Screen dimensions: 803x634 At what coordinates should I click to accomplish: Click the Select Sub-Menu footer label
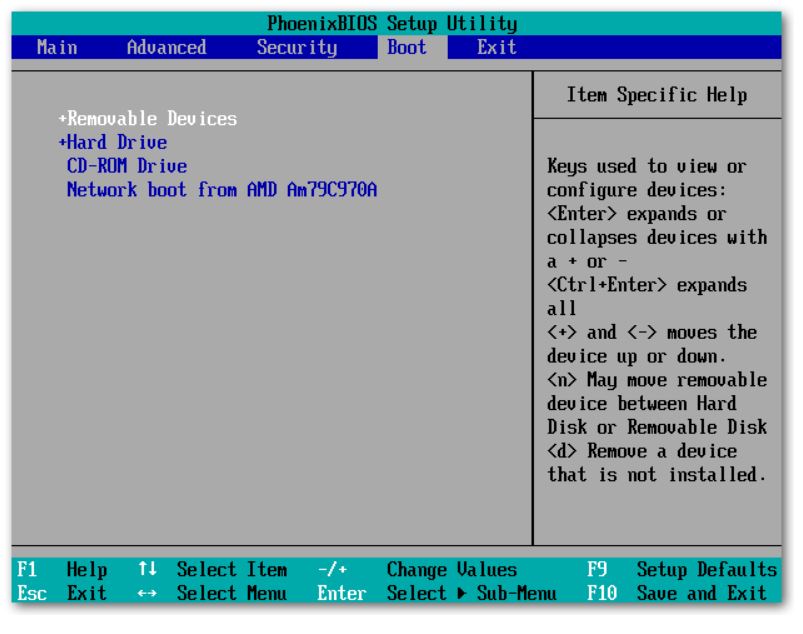(x=472, y=593)
